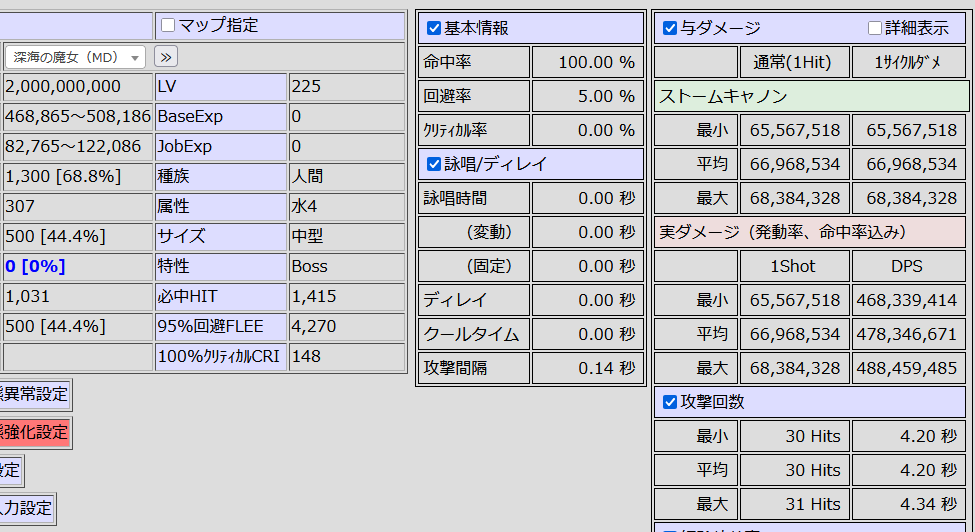
Task: Select the ストームキャノン skill row
Action: coord(811,96)
